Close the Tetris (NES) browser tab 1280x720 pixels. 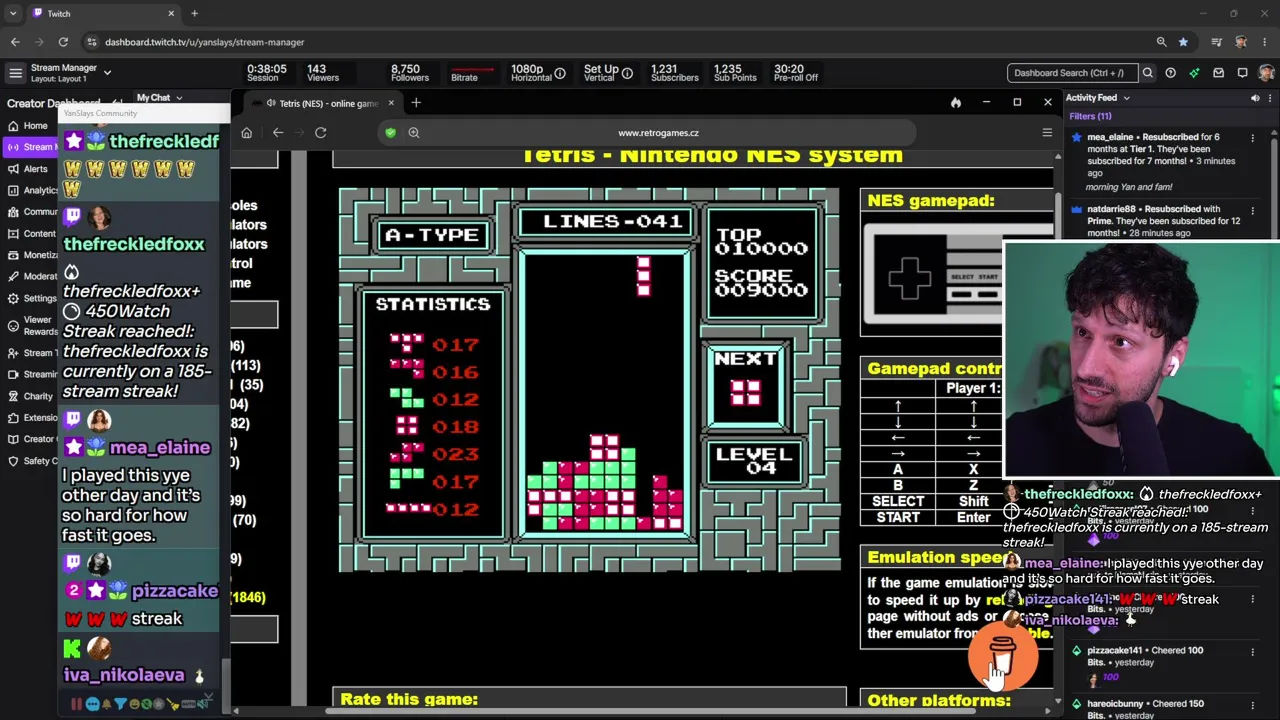click(391, 103)
